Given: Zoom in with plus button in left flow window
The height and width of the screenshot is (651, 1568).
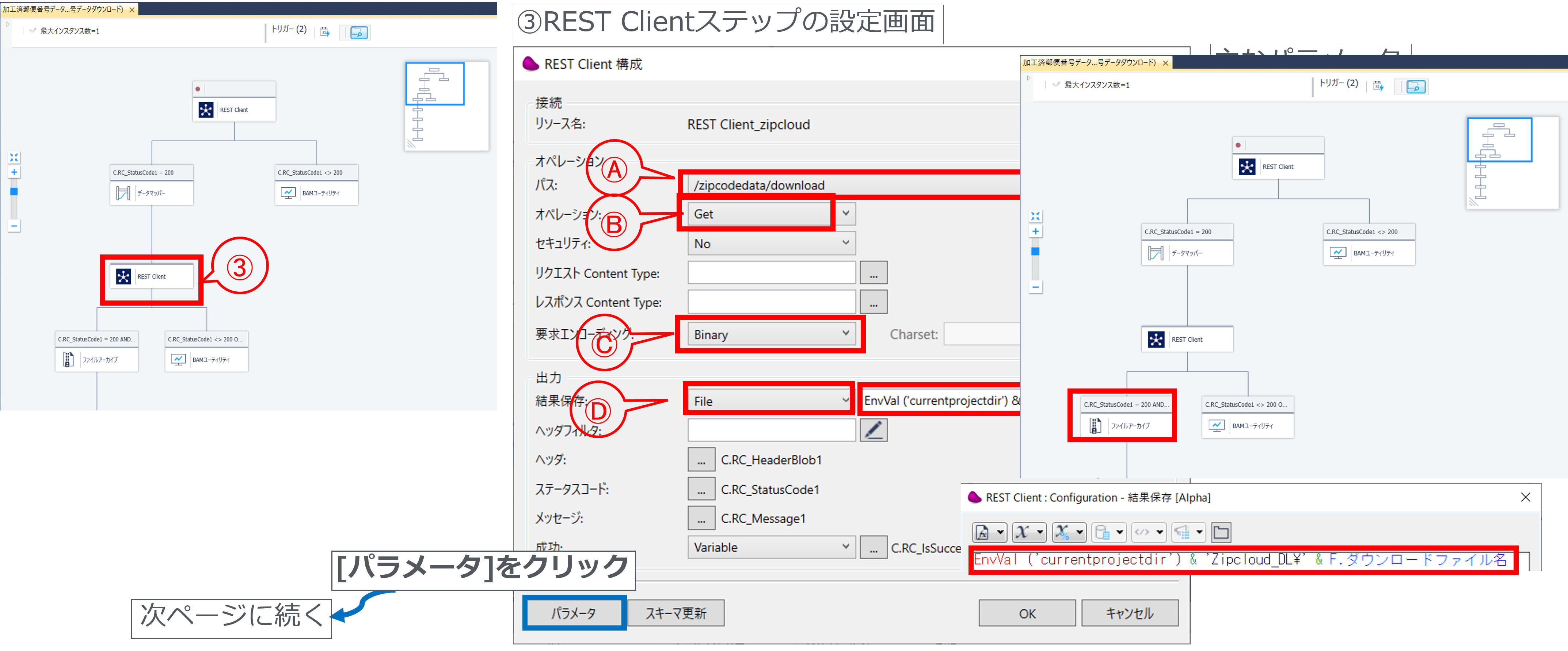Looking at the screenshot, I should (14, 172).
